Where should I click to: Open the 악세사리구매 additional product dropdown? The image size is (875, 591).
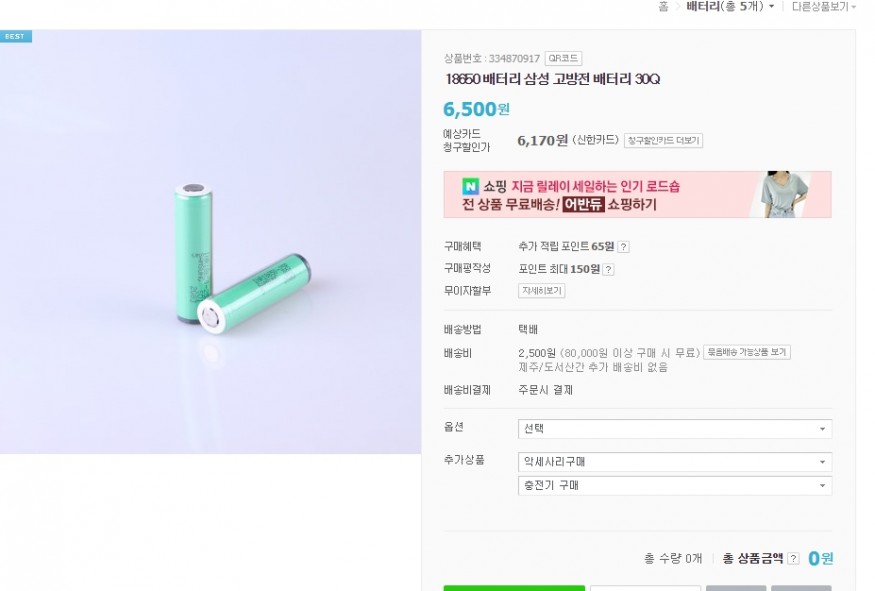(x=675, y=462)
